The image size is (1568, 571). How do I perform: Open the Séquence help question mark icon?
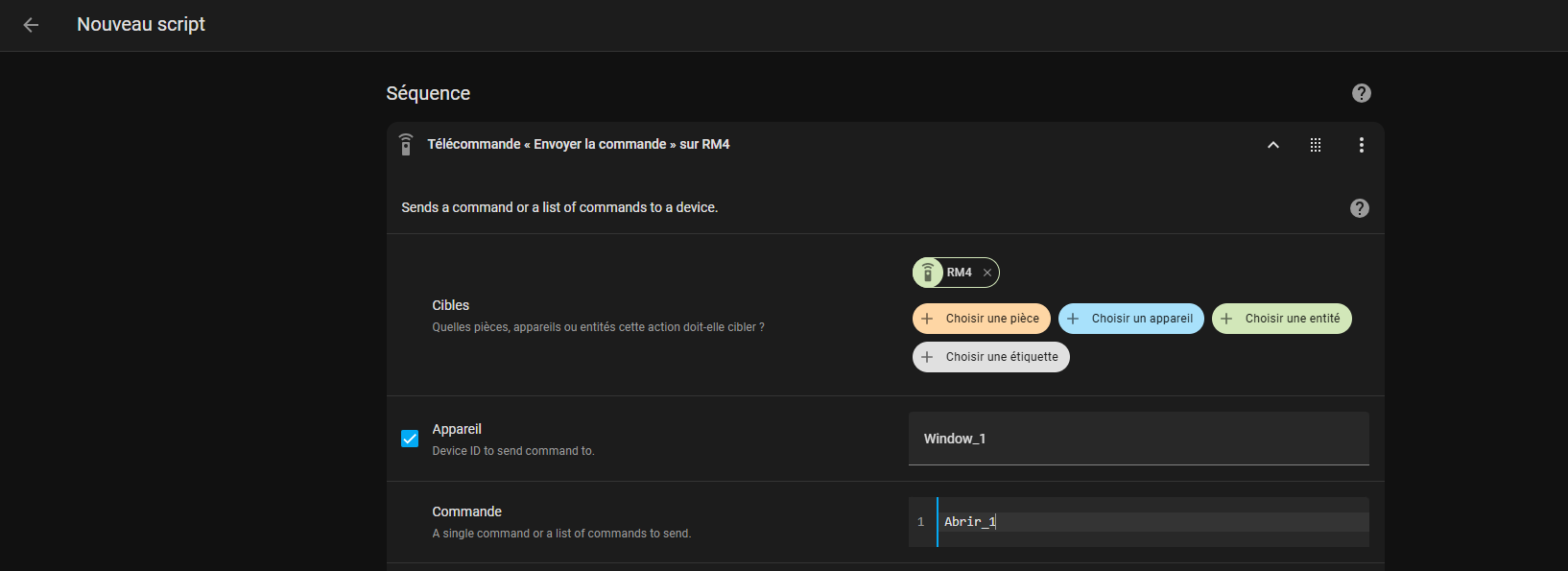pos(1361,93)
